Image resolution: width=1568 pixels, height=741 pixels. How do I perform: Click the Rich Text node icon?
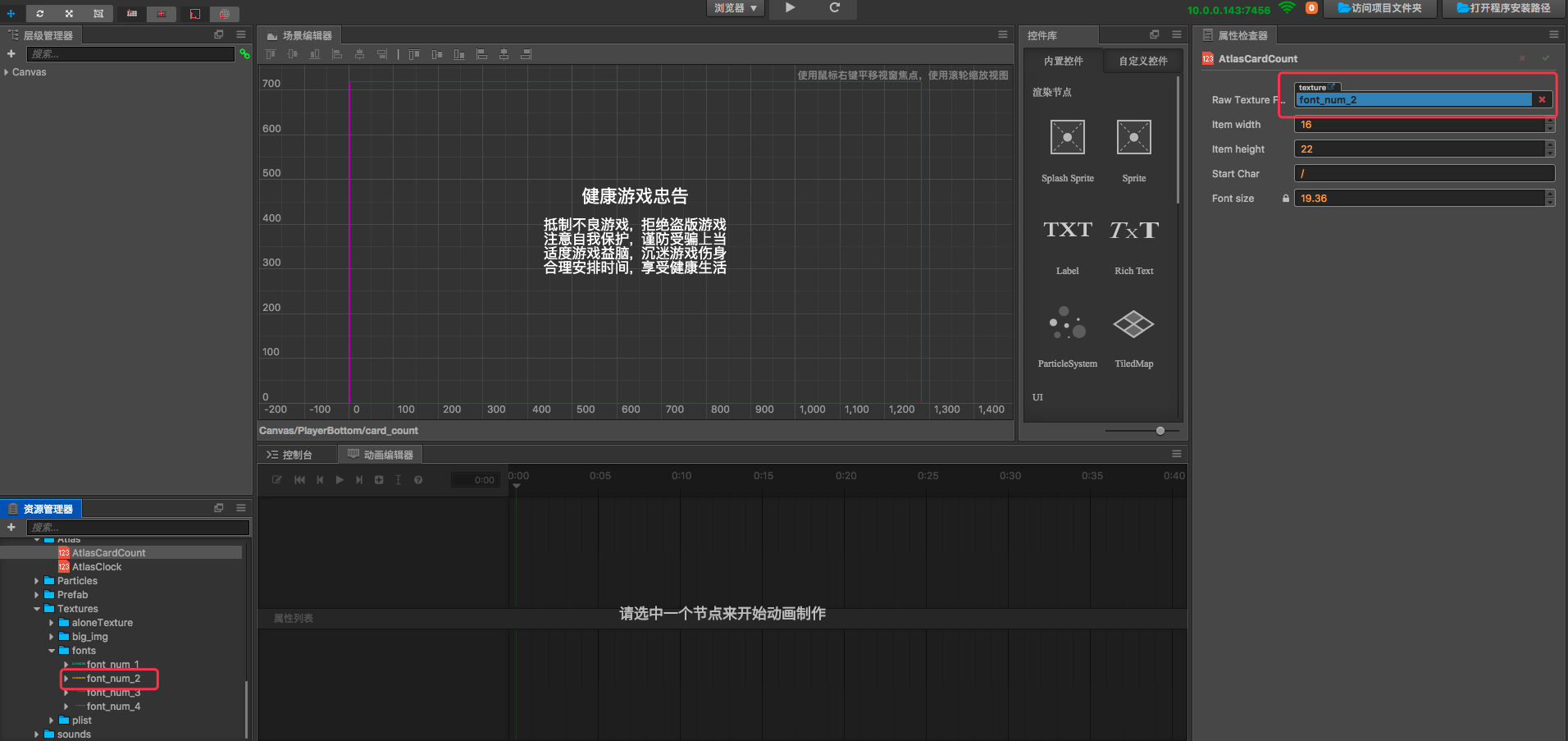point(1134,230)
